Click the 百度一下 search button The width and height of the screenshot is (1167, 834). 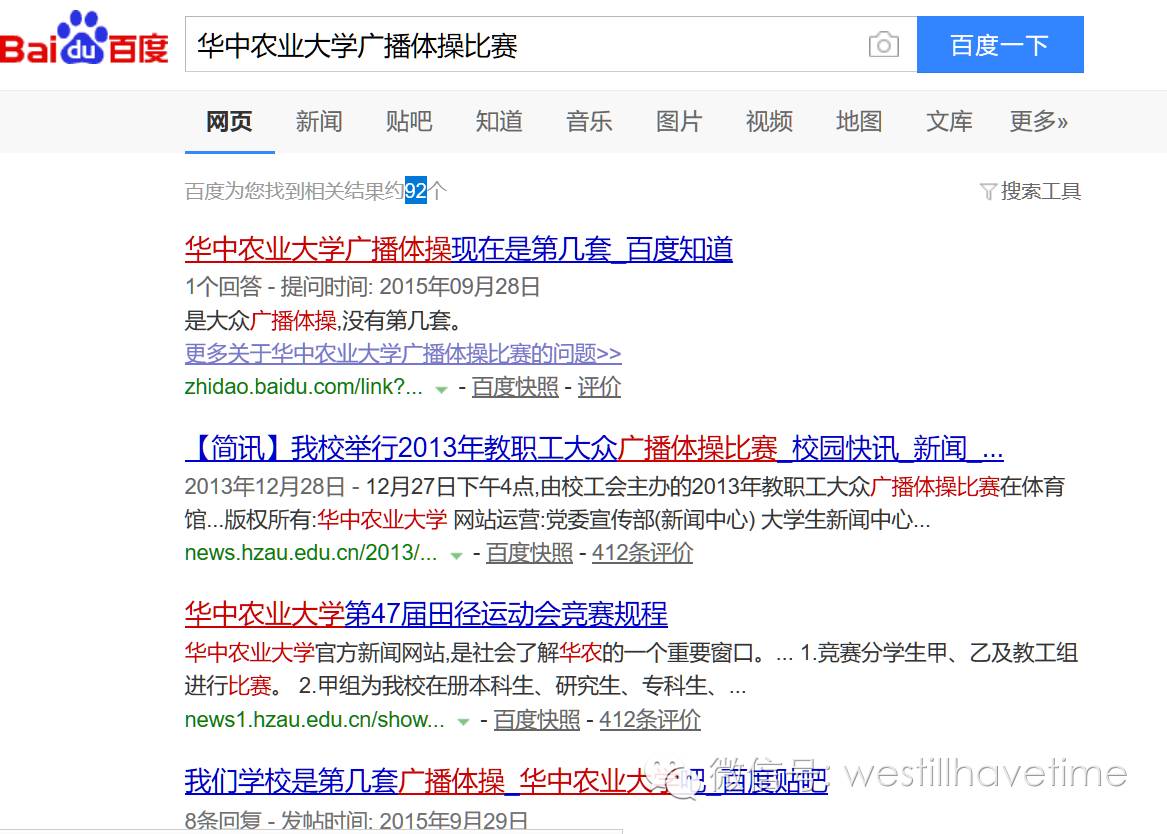1000,45
